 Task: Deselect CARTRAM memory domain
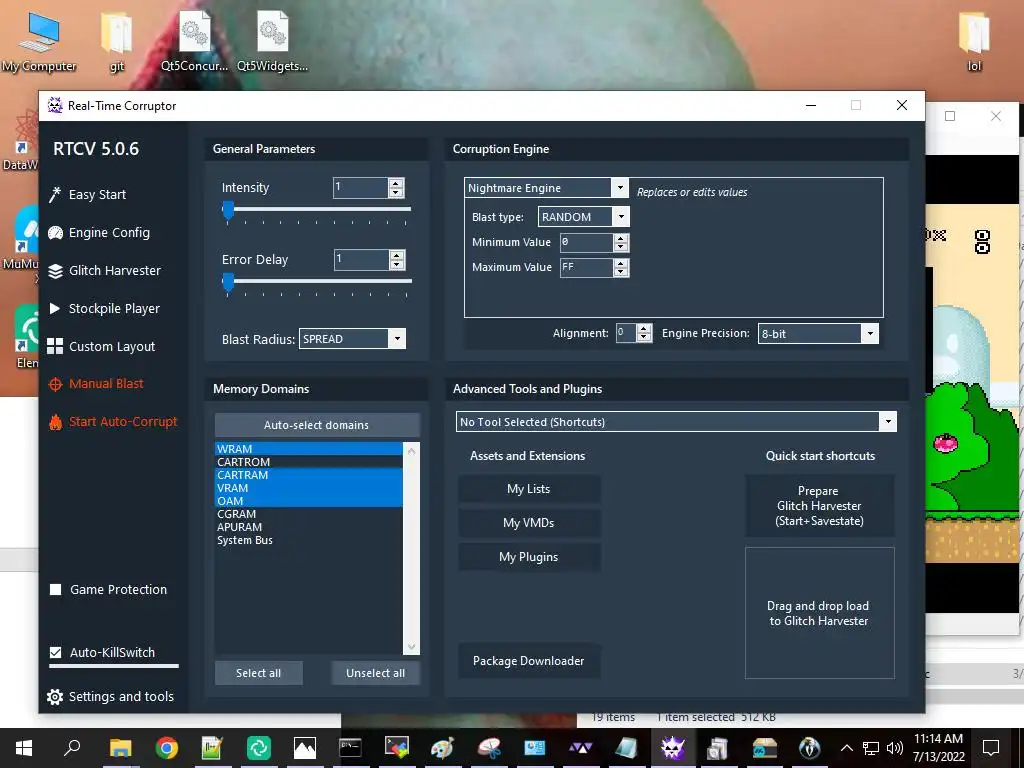coord(309,475)
